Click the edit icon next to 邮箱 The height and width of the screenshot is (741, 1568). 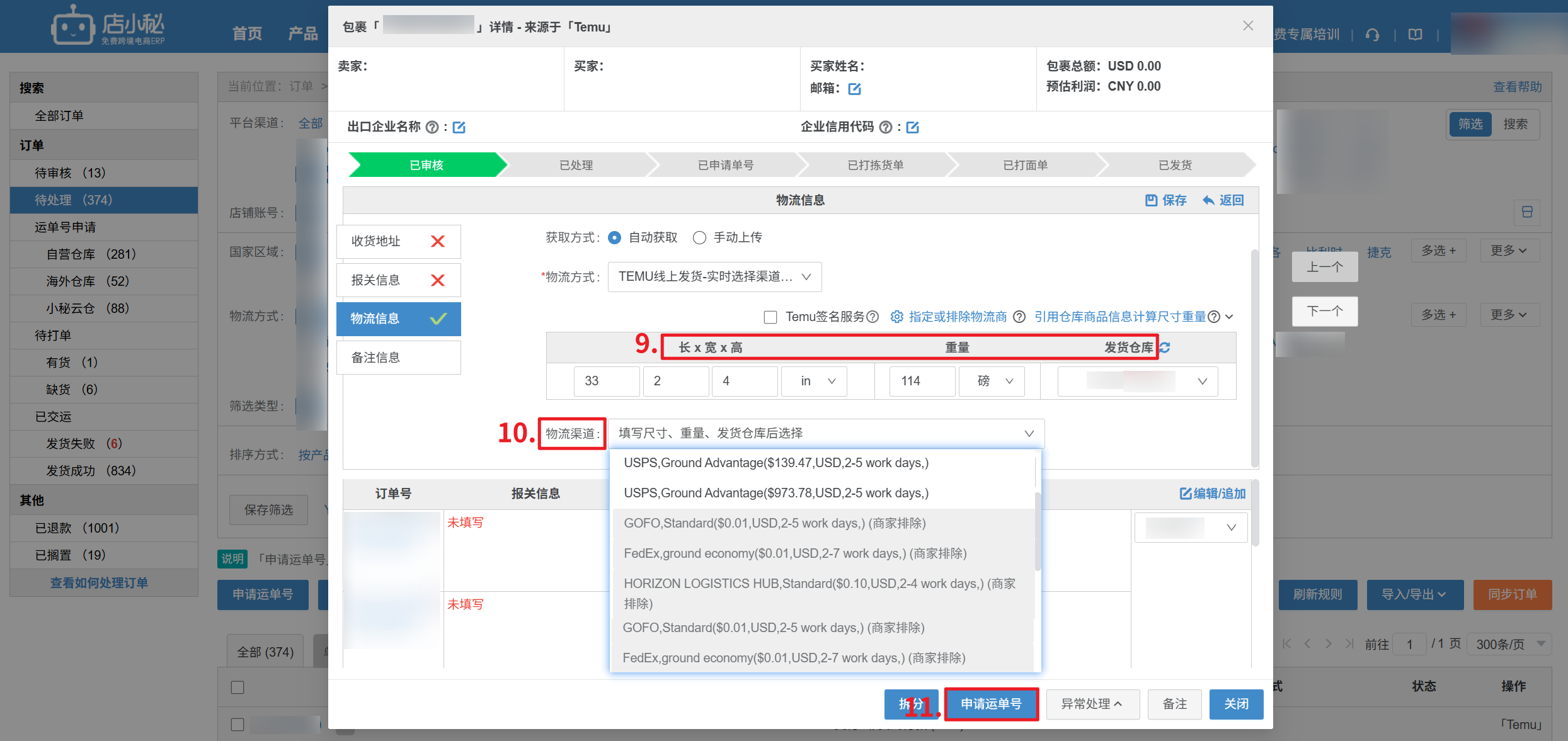point(854,89)
